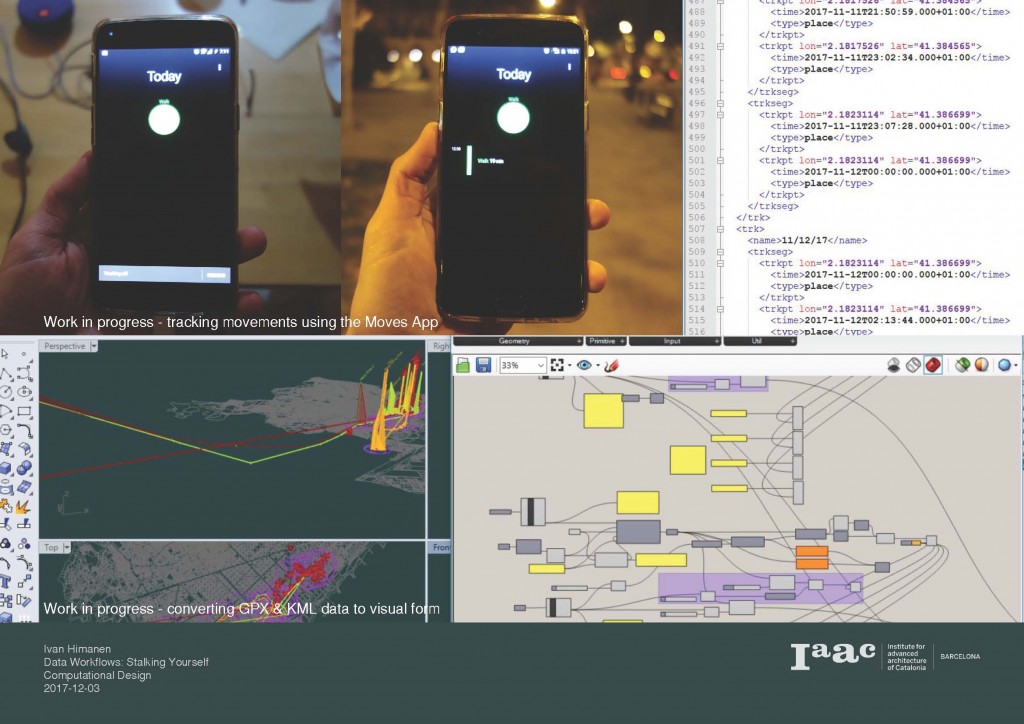This screenshot has width=1024, height=724.
Task: Select the wireframe preview gem icon
Action: click(x=913, y=364)
